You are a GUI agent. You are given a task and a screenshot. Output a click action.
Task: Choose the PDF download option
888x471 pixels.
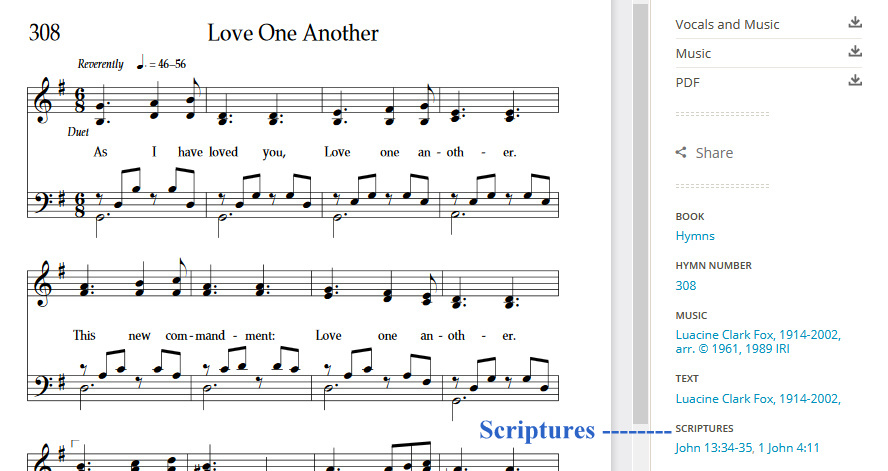688,82
